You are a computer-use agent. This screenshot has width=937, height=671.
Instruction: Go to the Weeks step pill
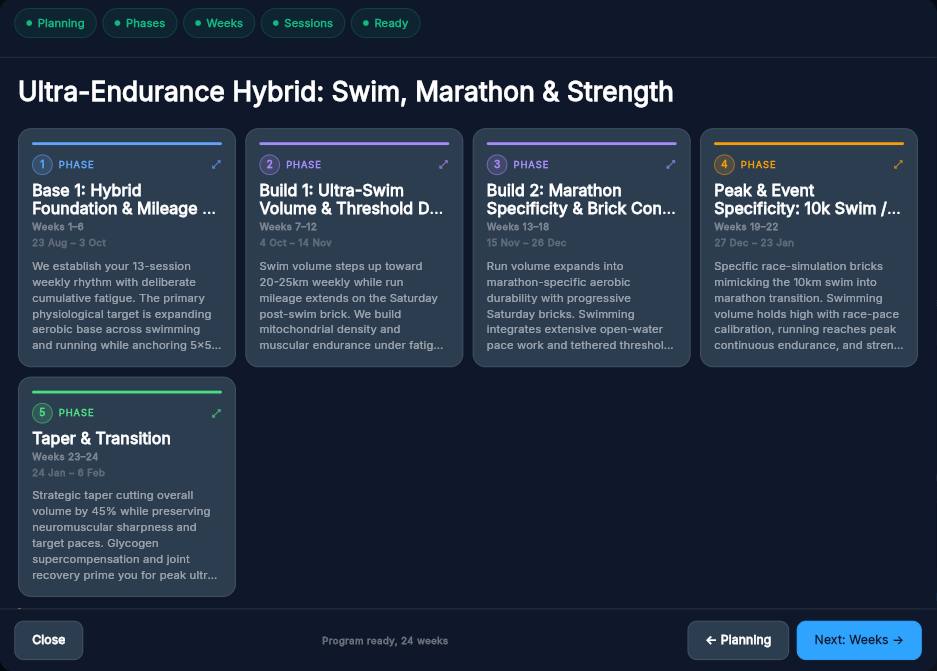tap(219, 23)
